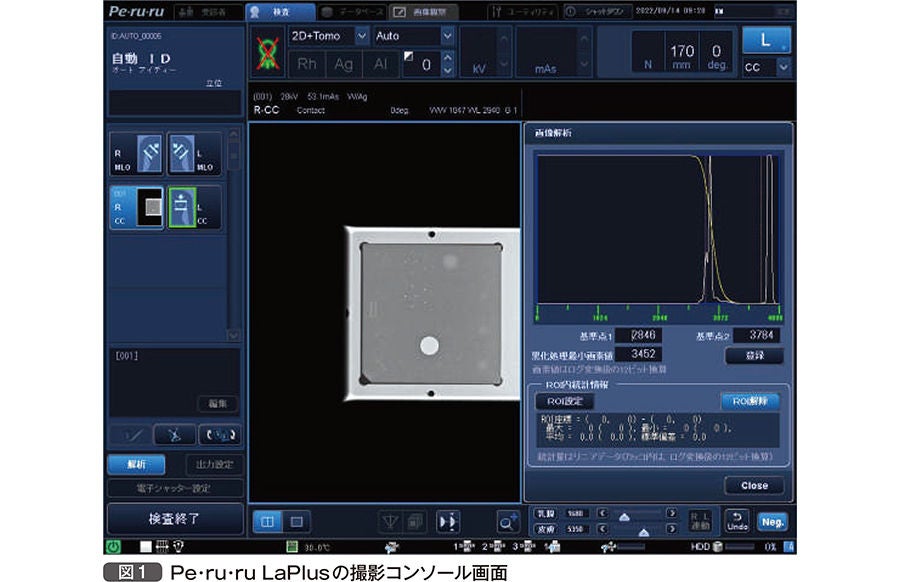The width and height of the screenshot is (900, 582).
Task: Select the single-view layout icon
Action: coord(297,522)
